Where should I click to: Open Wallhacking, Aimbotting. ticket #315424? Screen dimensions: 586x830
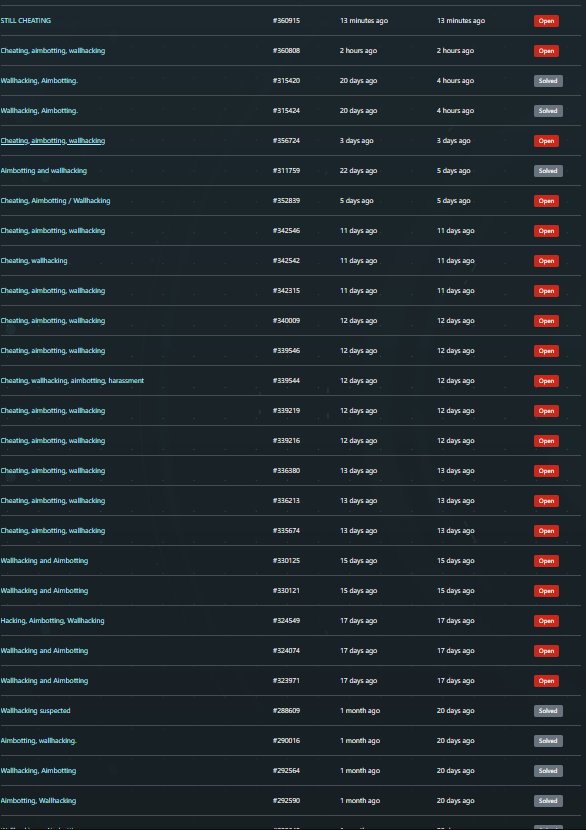(39, 111)
